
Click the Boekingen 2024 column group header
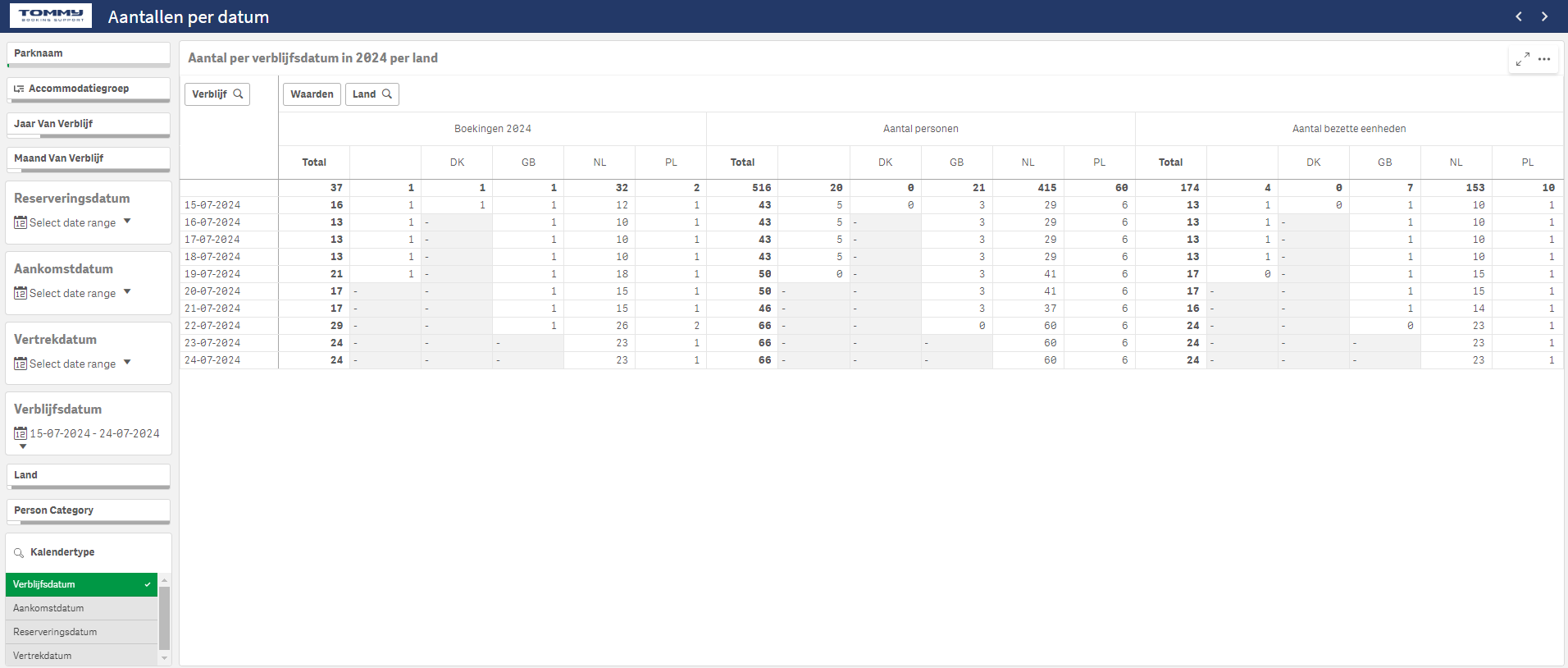pos(493,129)
